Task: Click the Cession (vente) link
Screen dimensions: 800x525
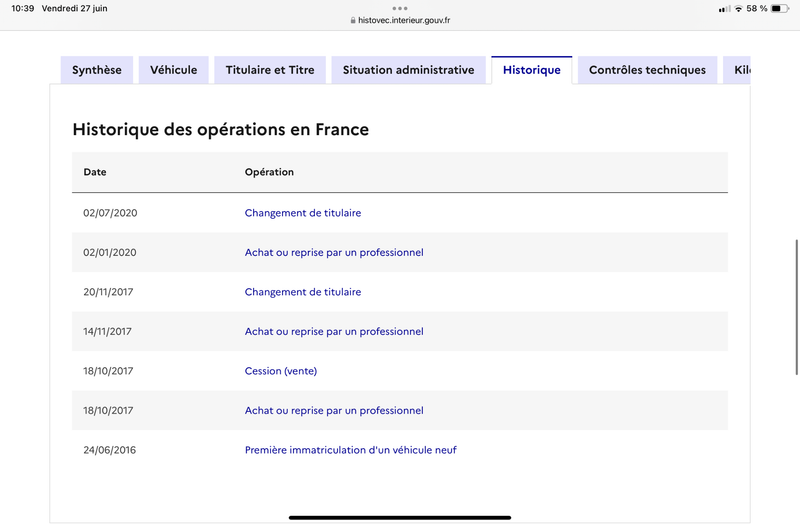Action: (x=281, y=371)
